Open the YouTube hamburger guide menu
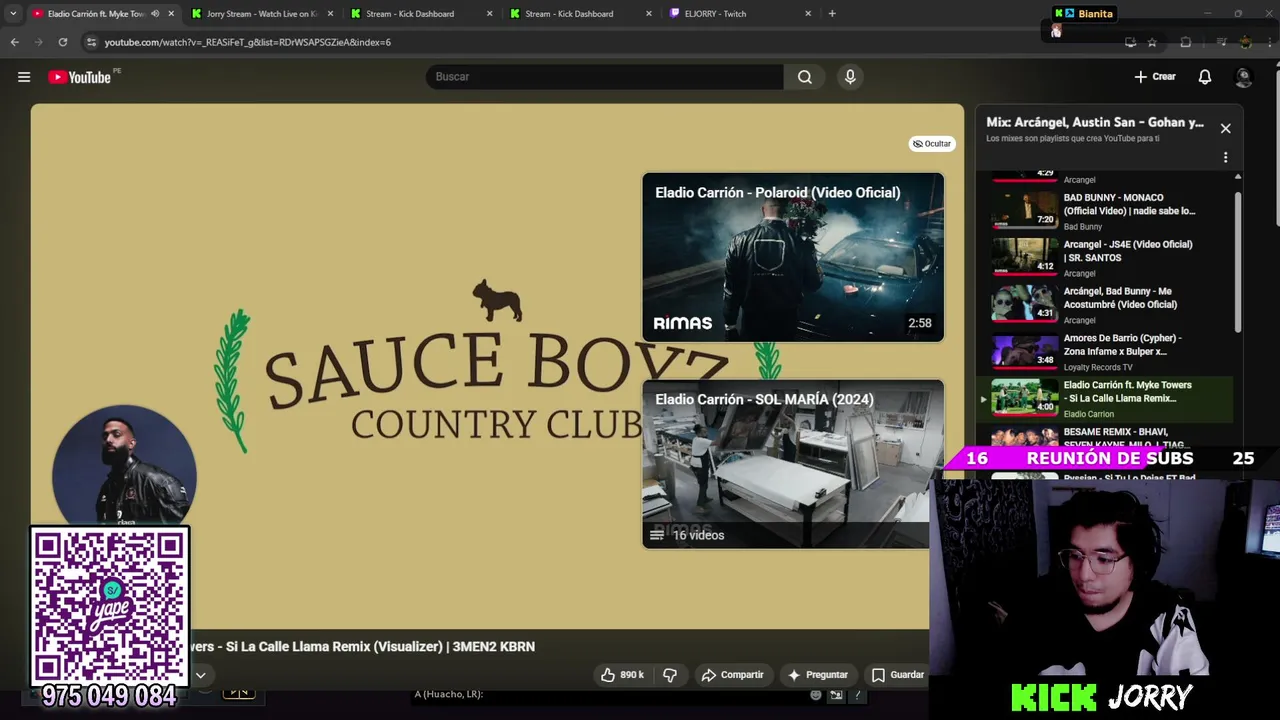1280x720 pixels. [x=24, y=77]
